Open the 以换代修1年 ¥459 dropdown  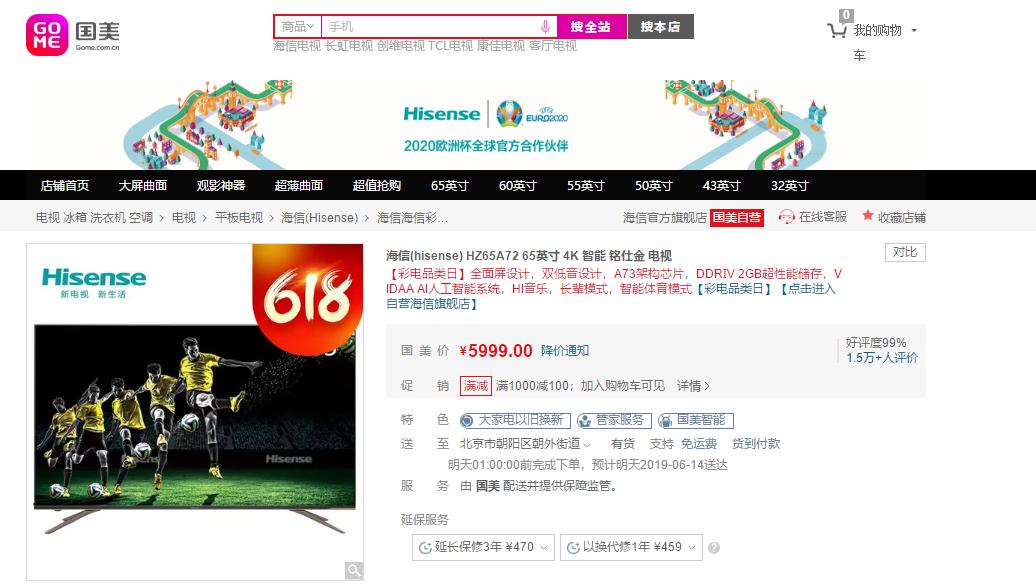[631, 547]
